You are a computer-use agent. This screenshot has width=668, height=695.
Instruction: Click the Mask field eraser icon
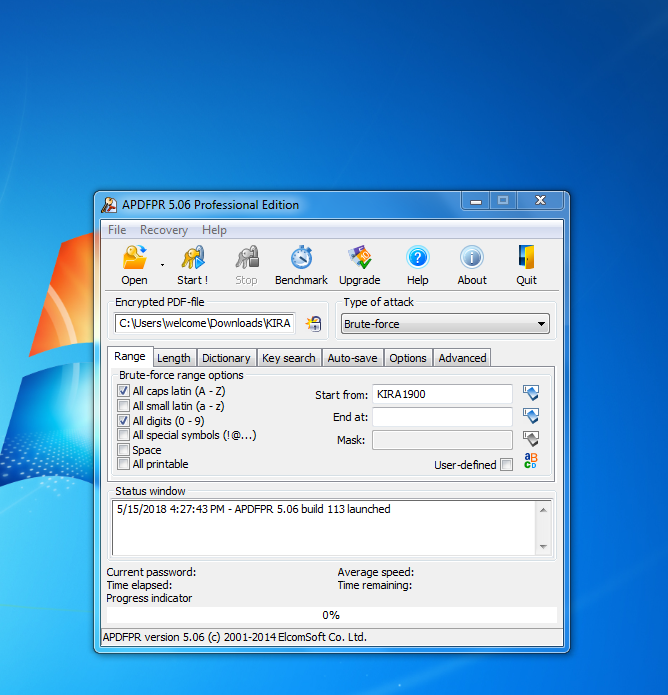coord(531,439)
